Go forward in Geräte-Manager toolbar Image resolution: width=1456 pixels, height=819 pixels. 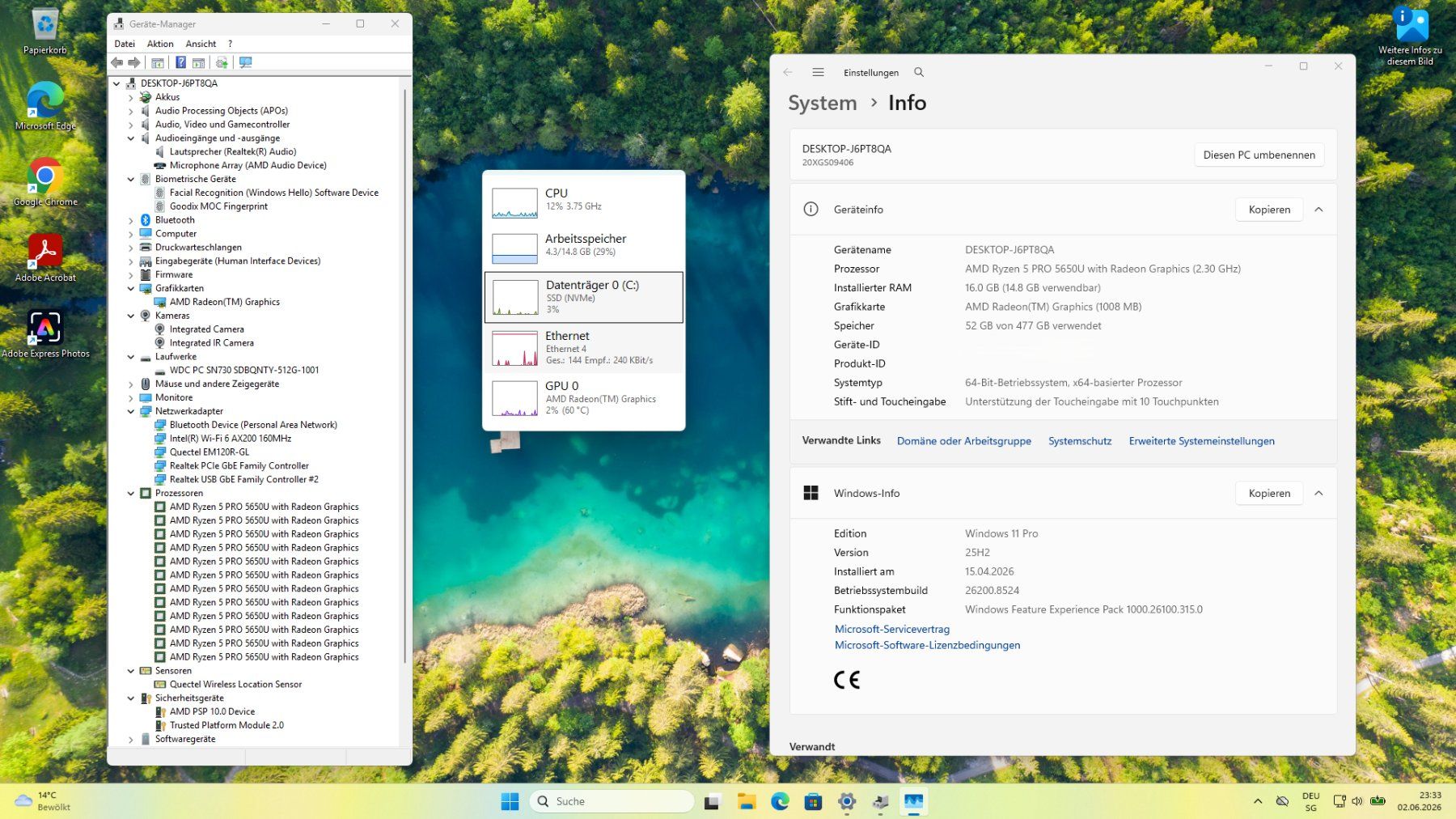[x=134, y=62]
